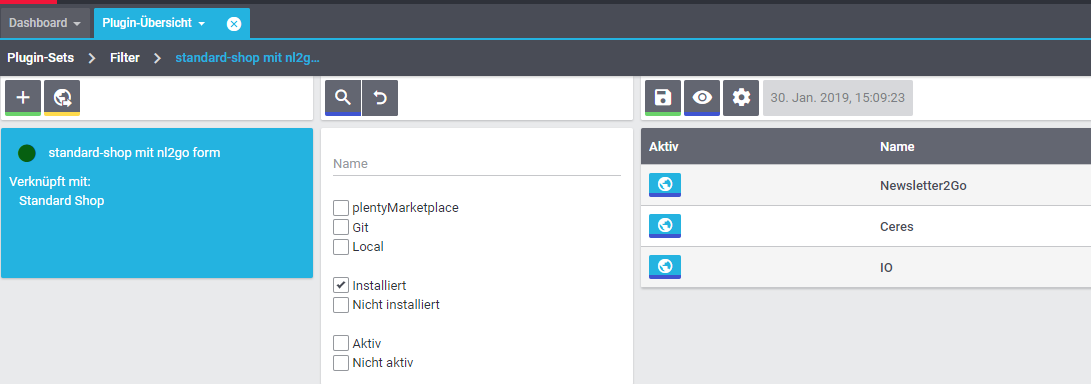Toggle the IO active globe icon

[x=665, y=267]
